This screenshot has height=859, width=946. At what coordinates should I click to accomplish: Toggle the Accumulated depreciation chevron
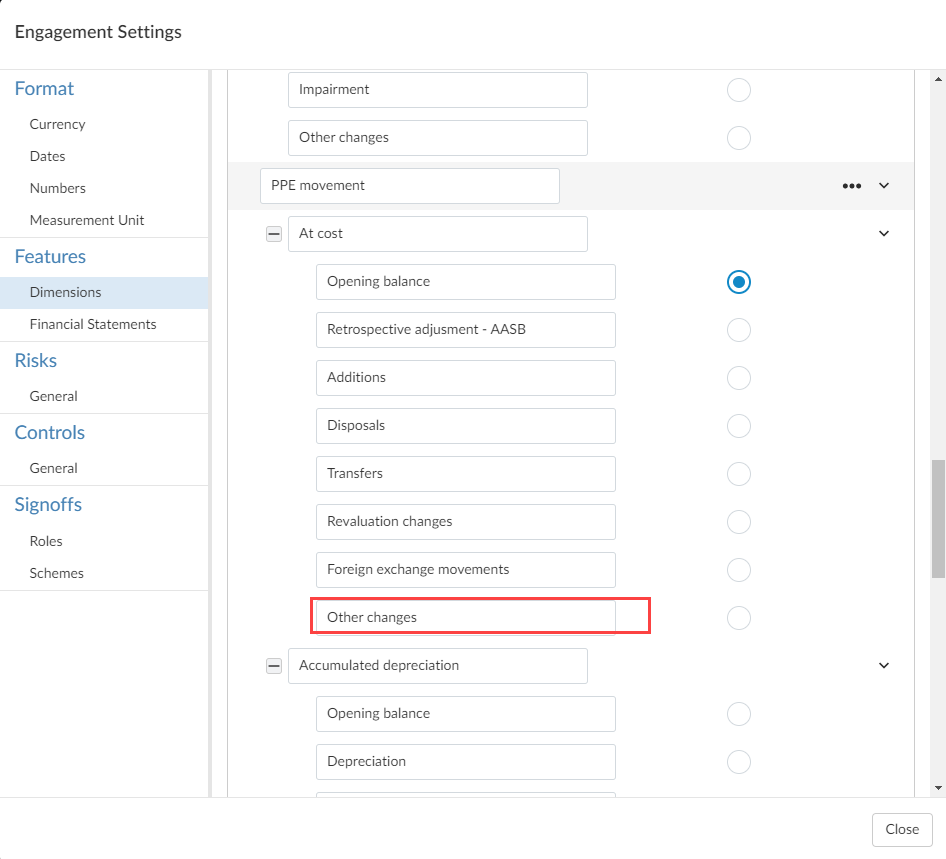coord(884,666)
